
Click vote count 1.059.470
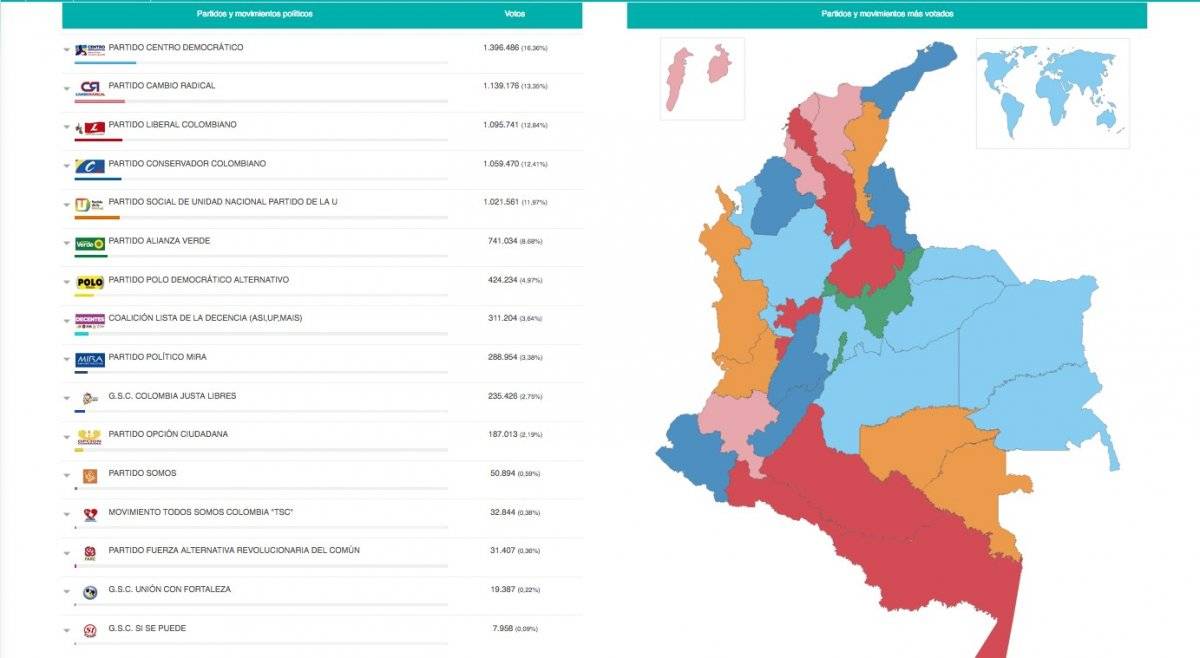501,163
